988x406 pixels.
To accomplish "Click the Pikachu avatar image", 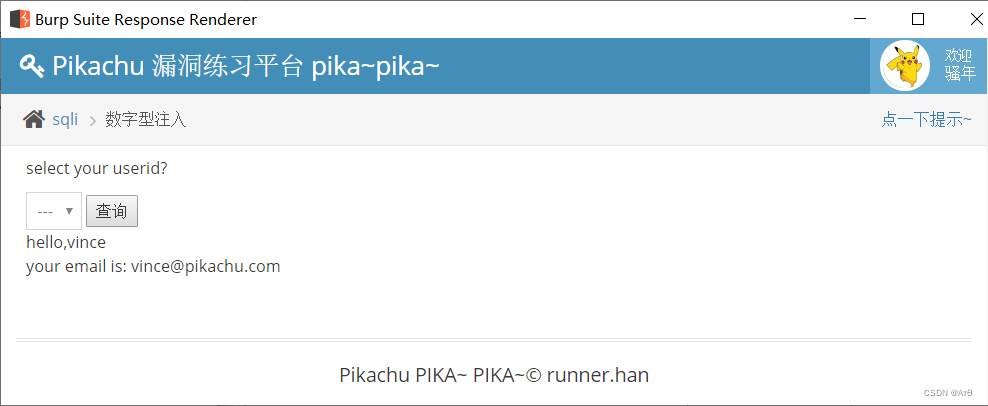I will 905,66.
